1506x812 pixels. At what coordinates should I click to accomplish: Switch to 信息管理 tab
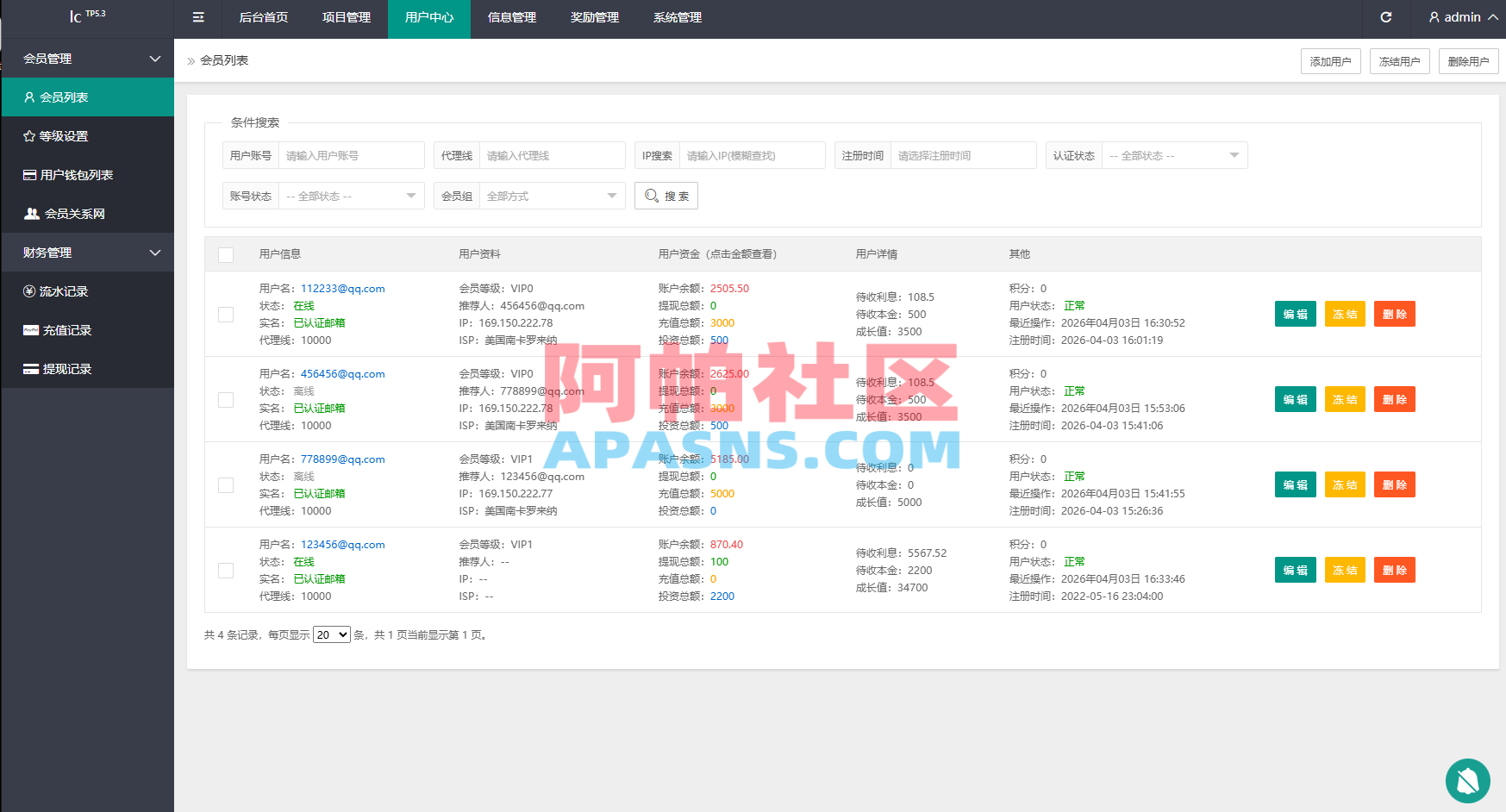tap(512, 17)
